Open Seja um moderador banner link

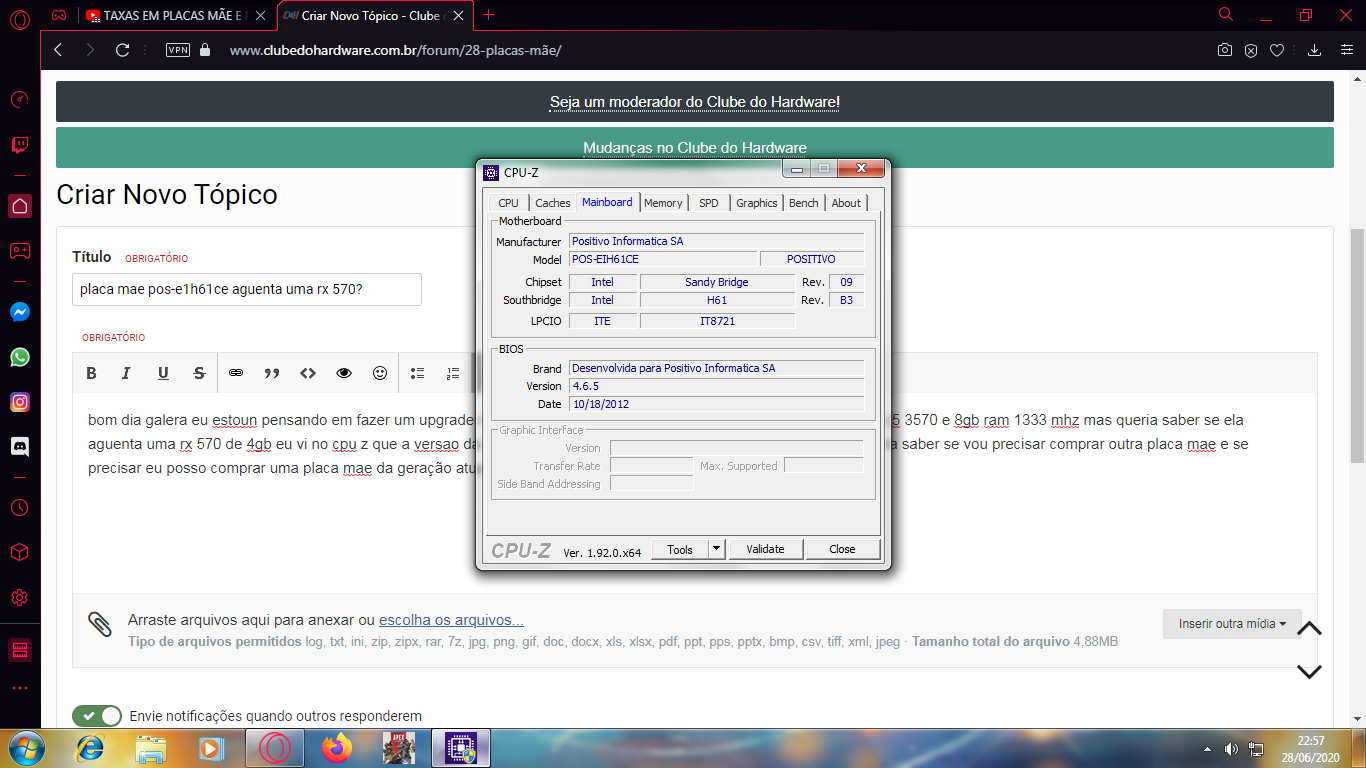(x=695, y=102)
